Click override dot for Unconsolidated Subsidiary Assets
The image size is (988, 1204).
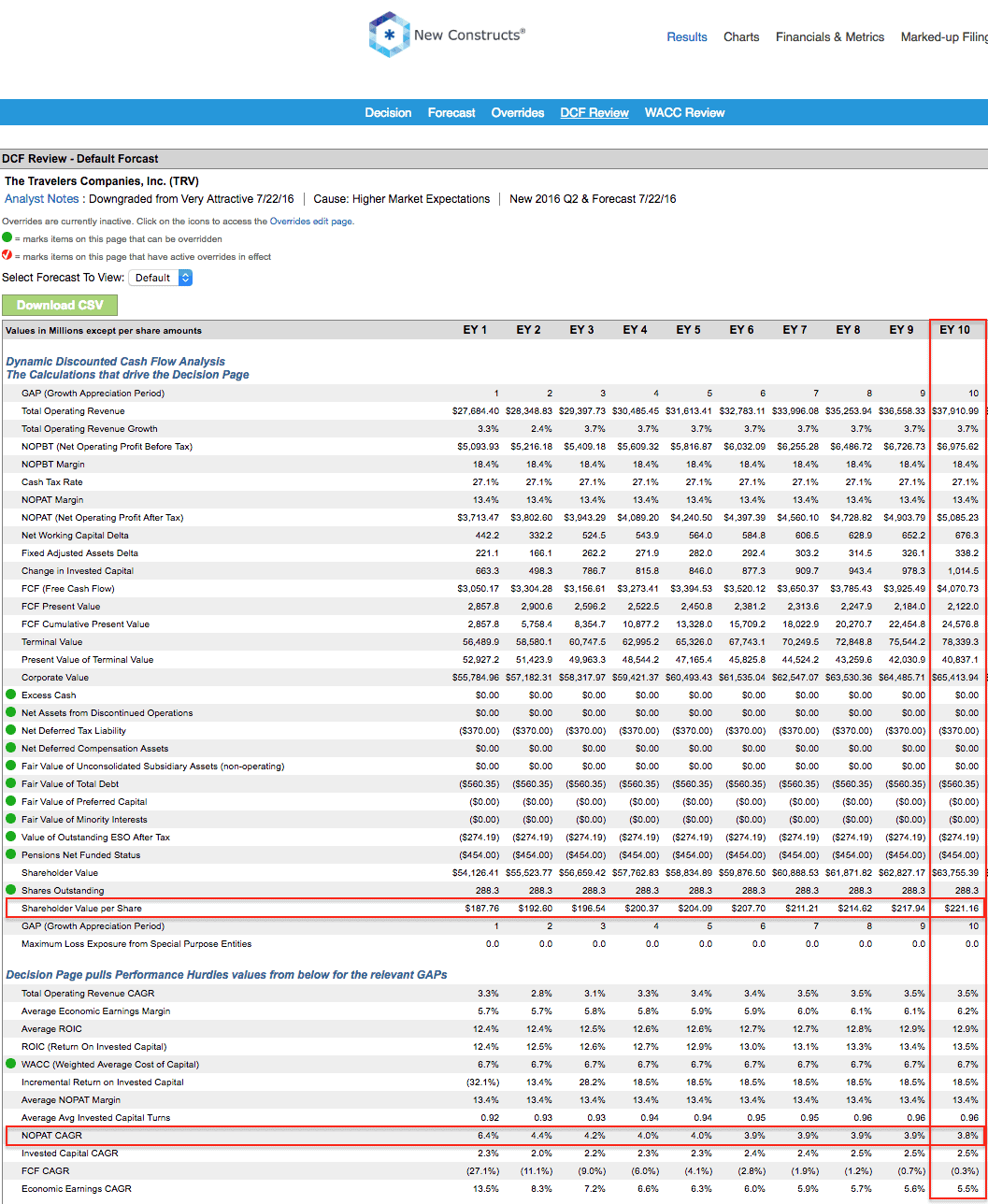[10, 766]
